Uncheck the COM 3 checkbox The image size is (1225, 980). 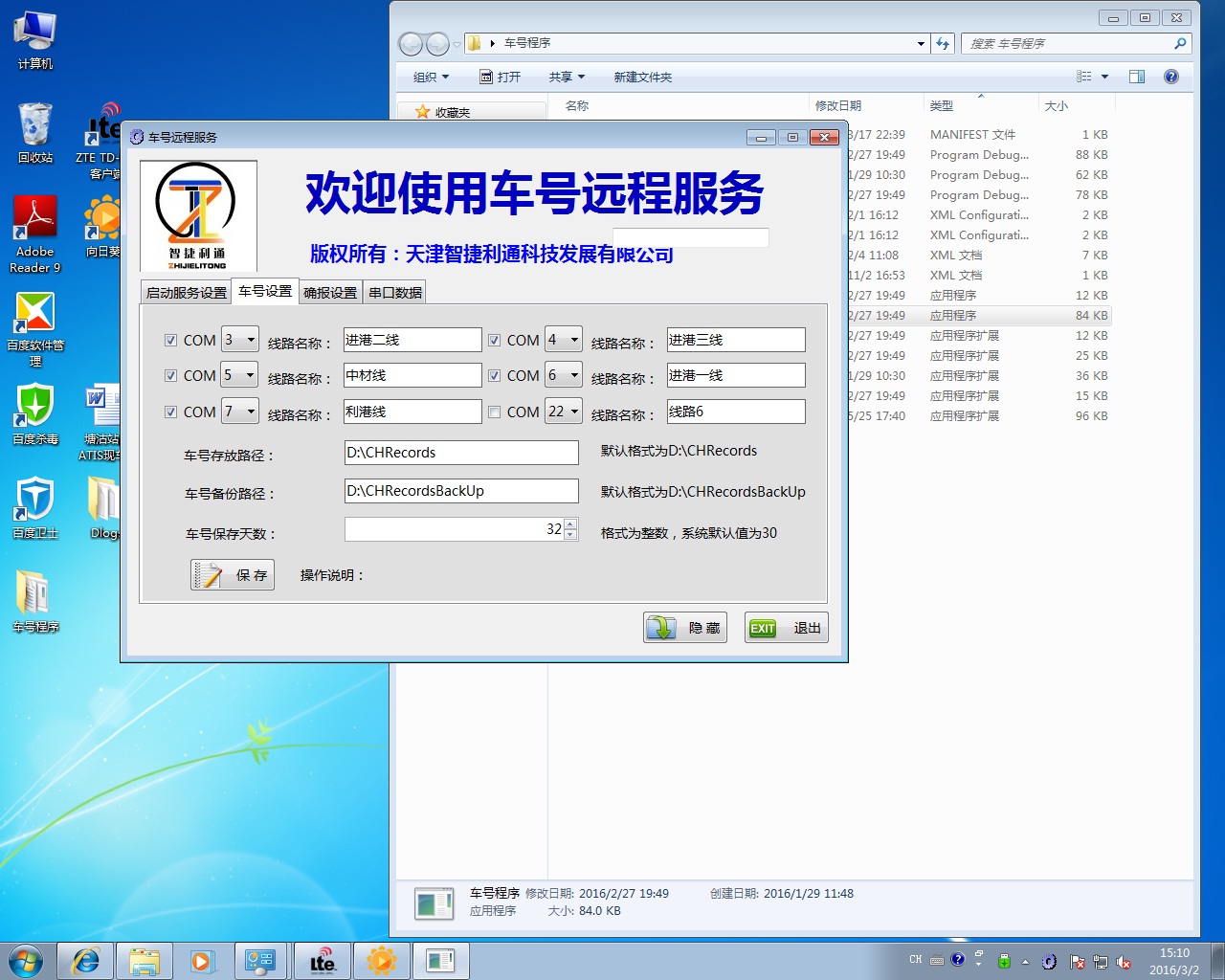[x=170, y=340]
